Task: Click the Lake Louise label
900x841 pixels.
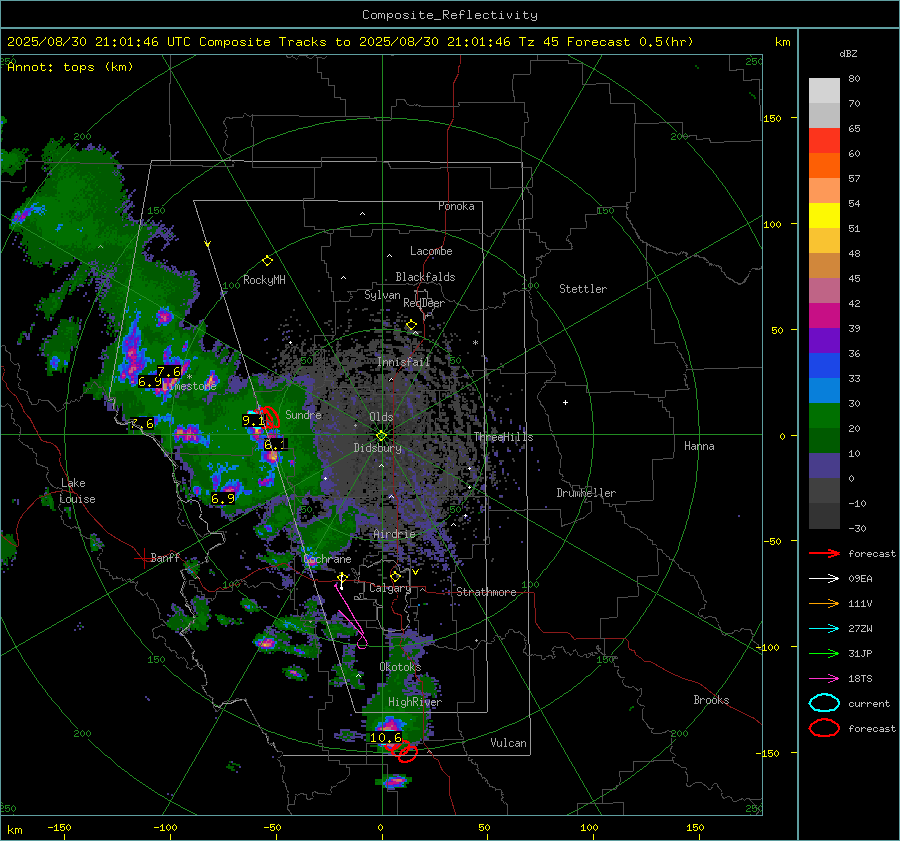Action: [x=77, y=491]
